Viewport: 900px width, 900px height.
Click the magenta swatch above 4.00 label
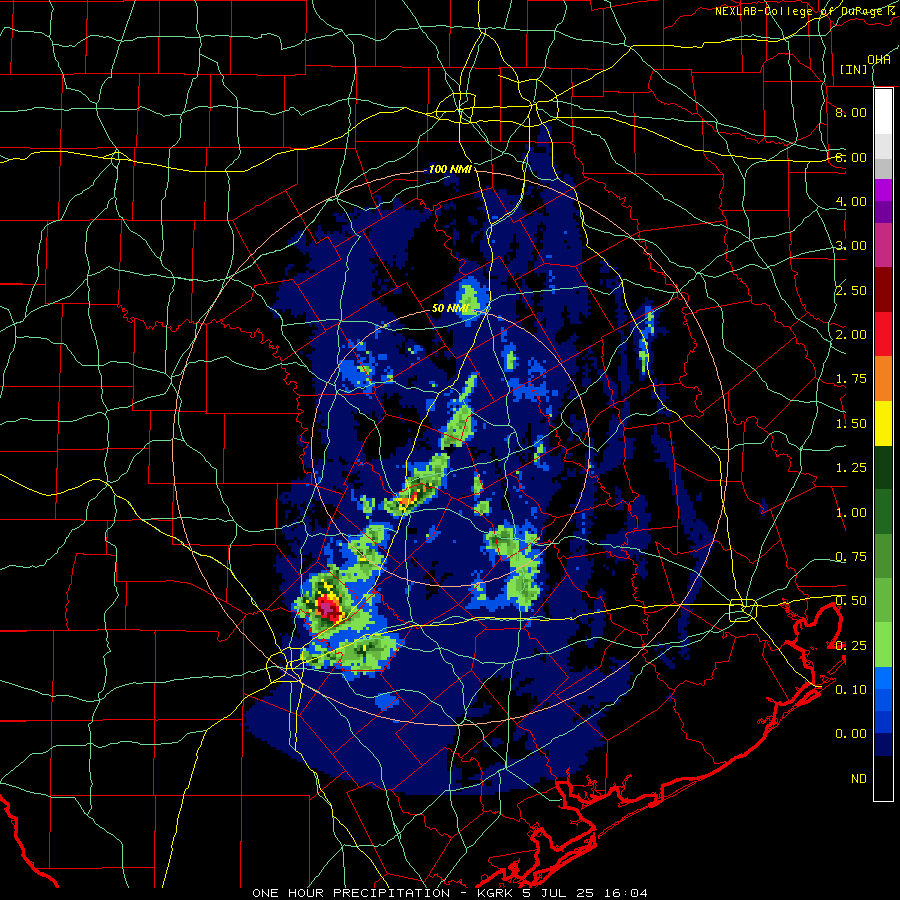[883, 190]
